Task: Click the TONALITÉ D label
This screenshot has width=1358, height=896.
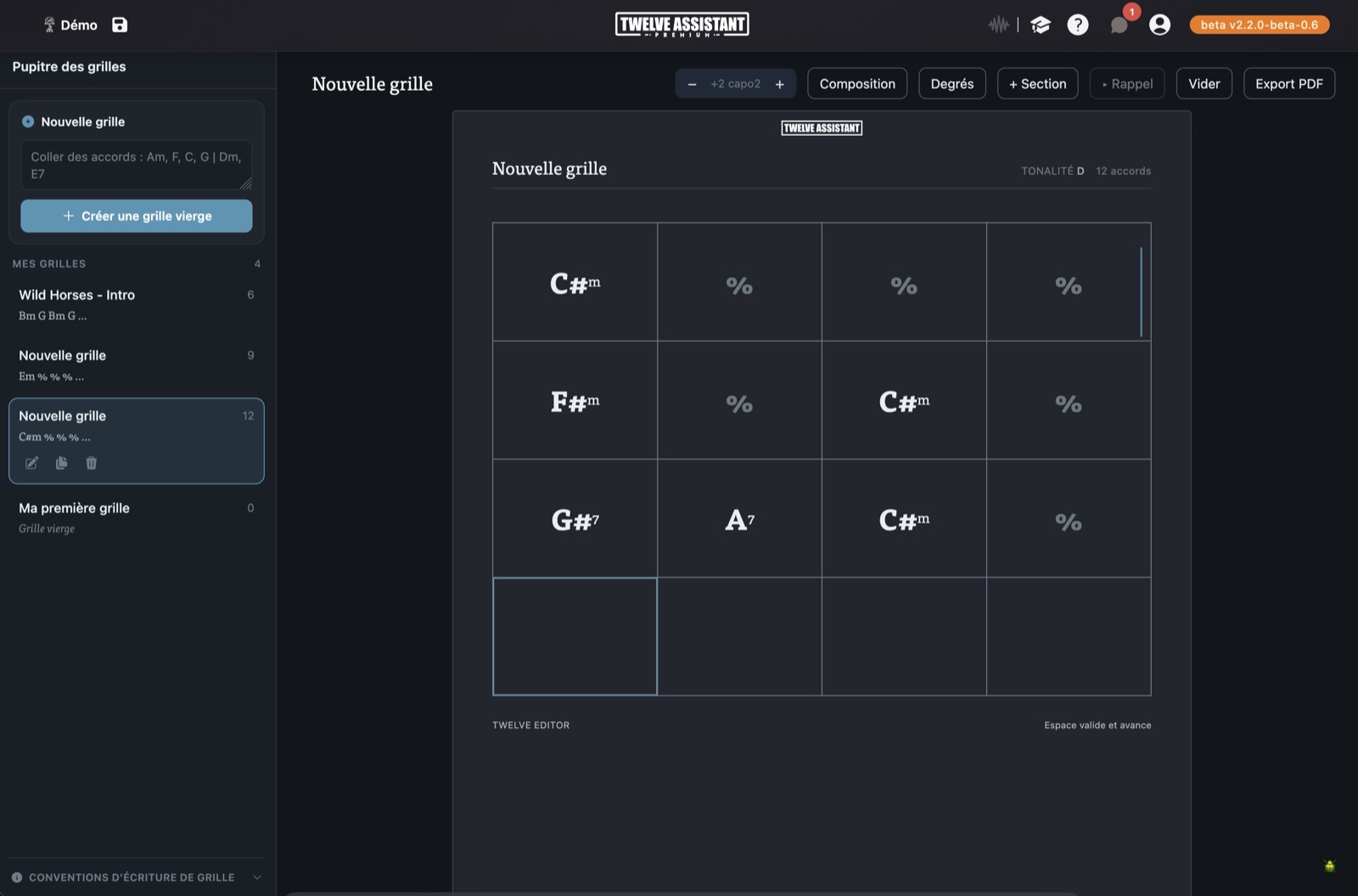Action: [1052, 171]
